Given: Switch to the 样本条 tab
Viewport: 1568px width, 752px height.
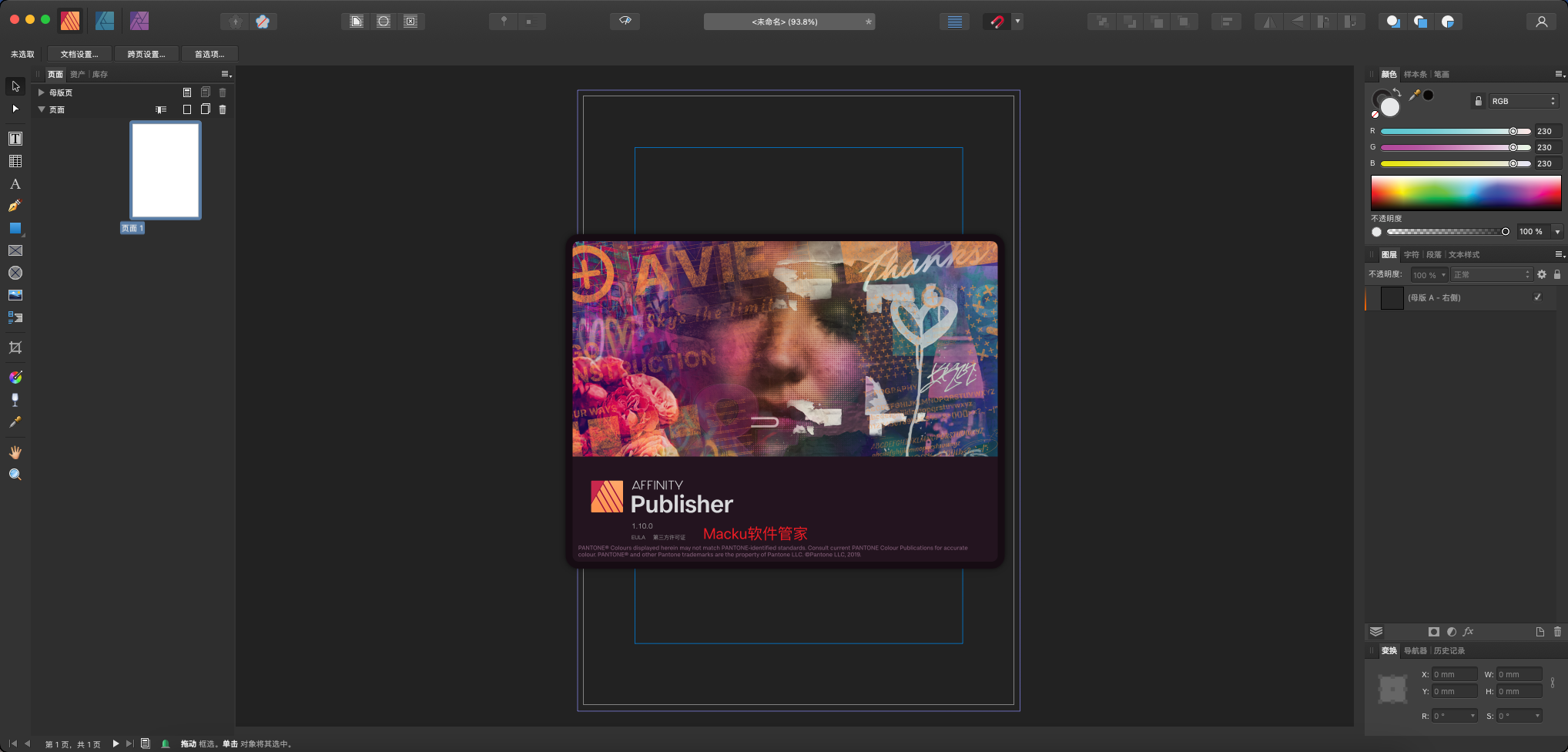Looking at the screenshot, I should tap(1416, 75).
